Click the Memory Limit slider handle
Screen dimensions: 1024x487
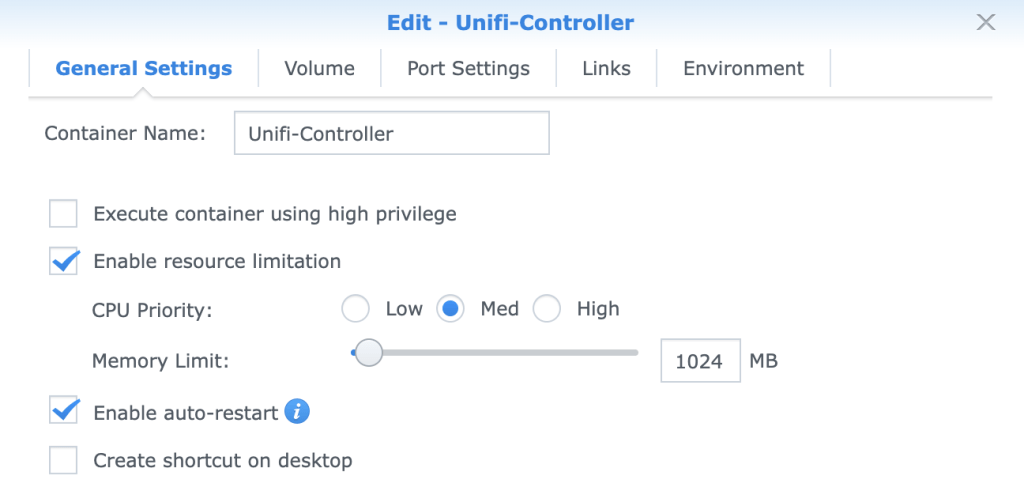click(369, 353)
